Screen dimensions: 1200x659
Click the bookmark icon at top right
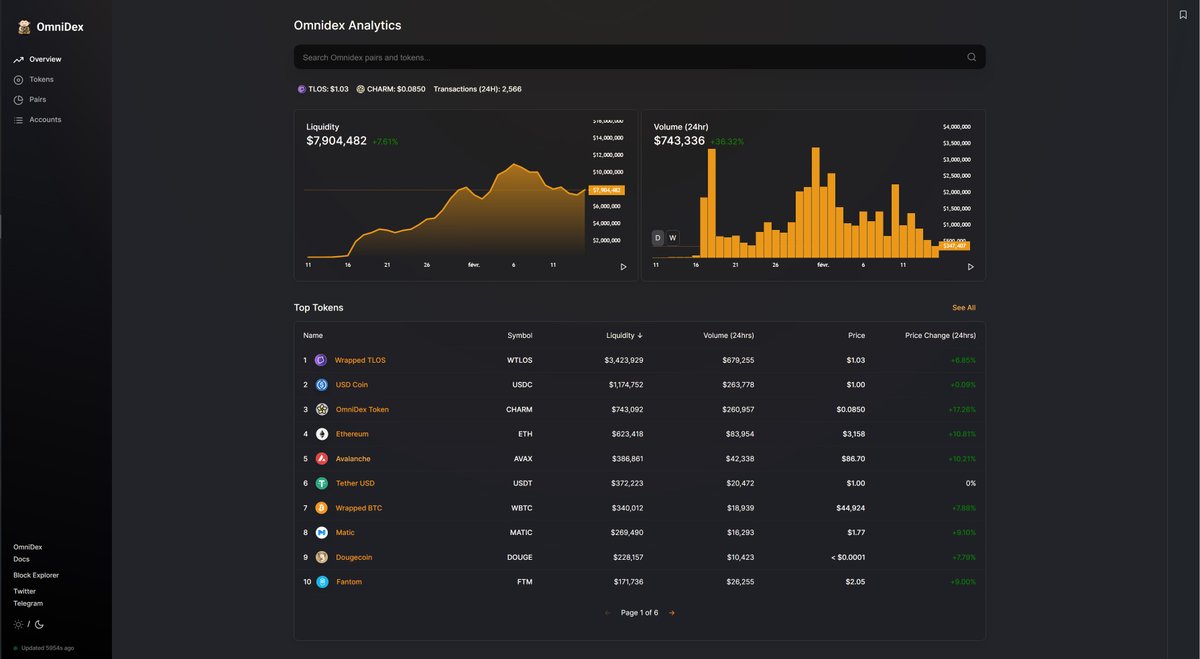(1183, 14)
